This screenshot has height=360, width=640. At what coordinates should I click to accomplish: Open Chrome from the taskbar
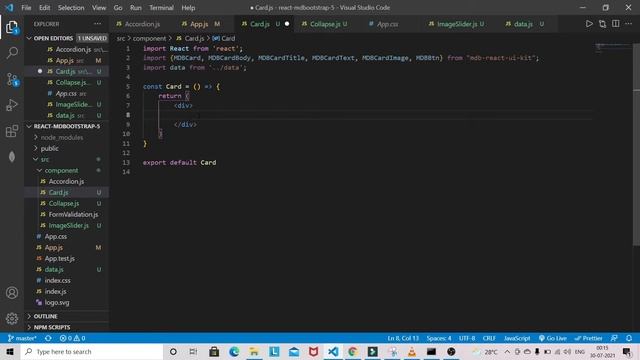(x=353, y=352)
